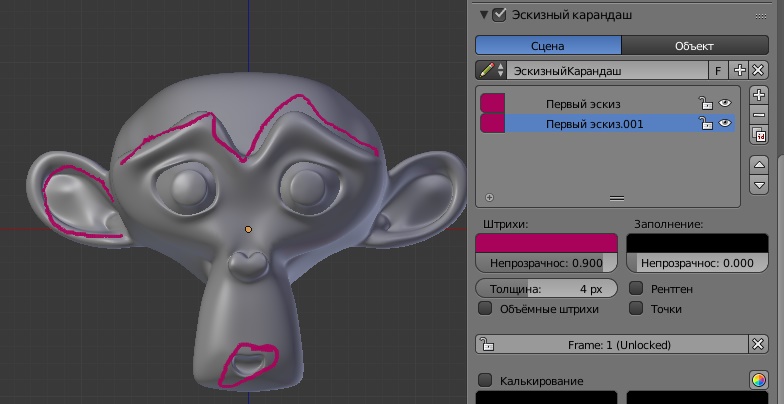
Task: Switch to the Объект tab
Action: tap(694, 46)
